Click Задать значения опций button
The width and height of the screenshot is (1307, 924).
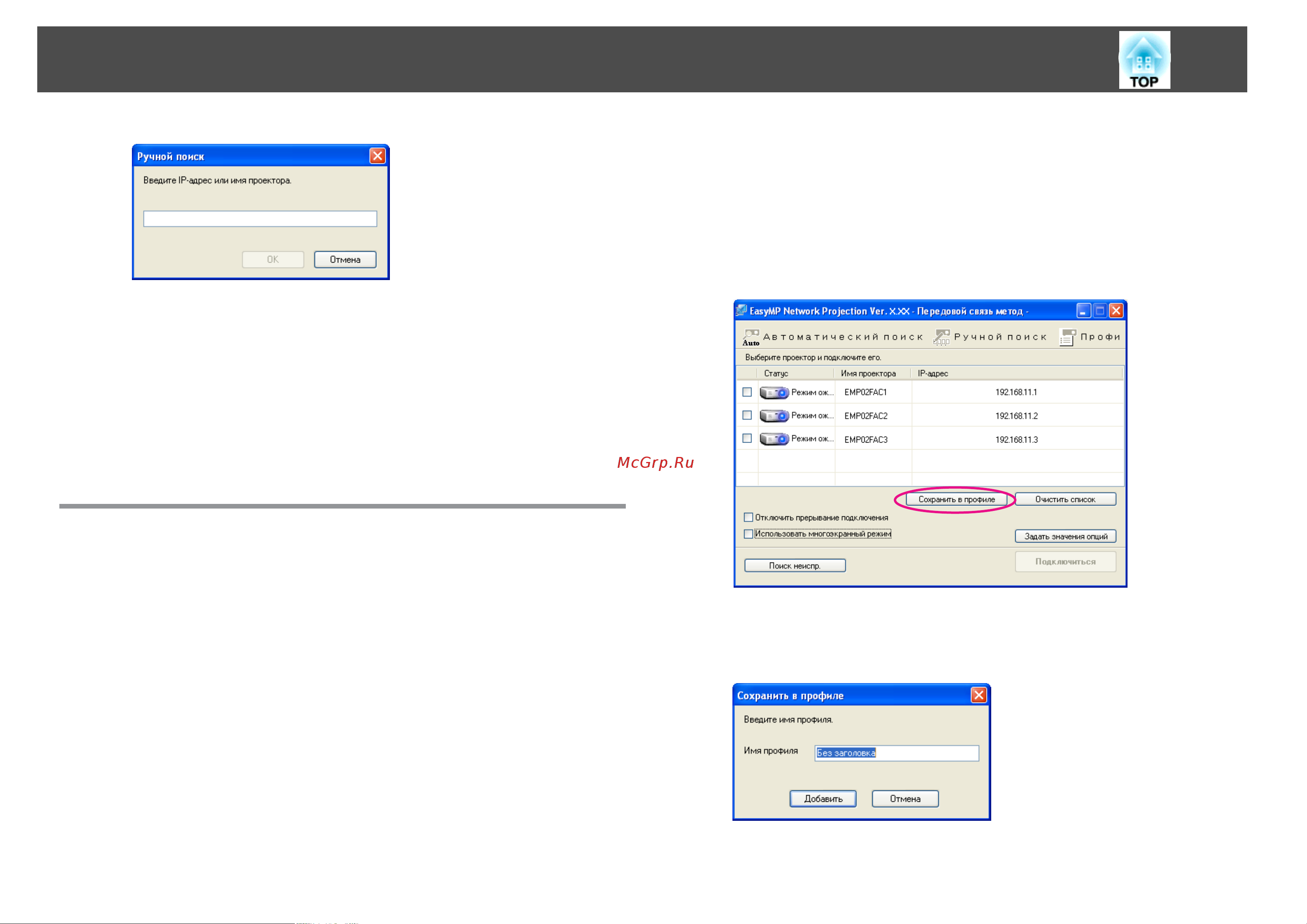click(1065, 536)
